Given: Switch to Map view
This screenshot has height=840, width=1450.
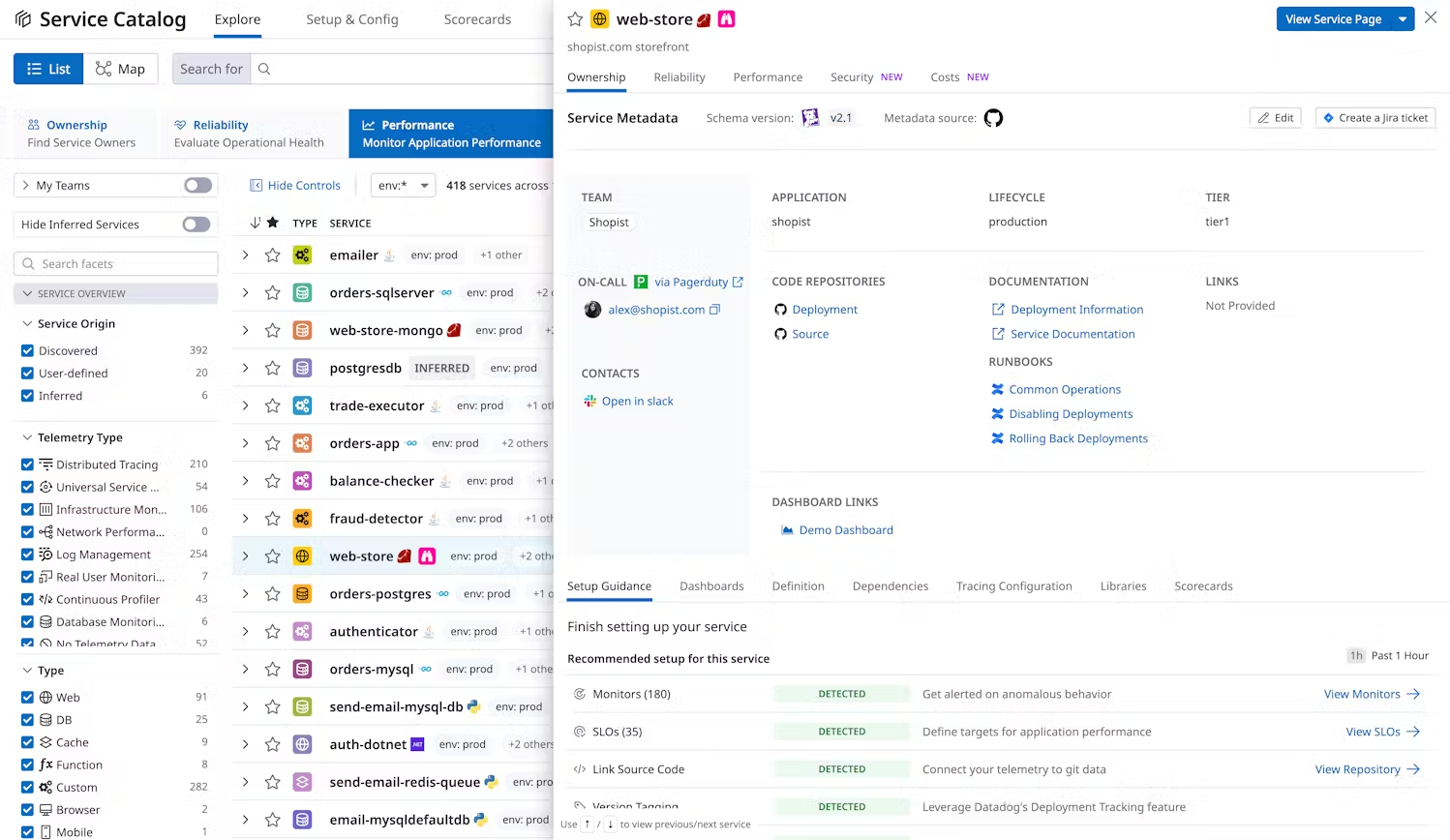Looking at the screenshot, I should (121, 68).
